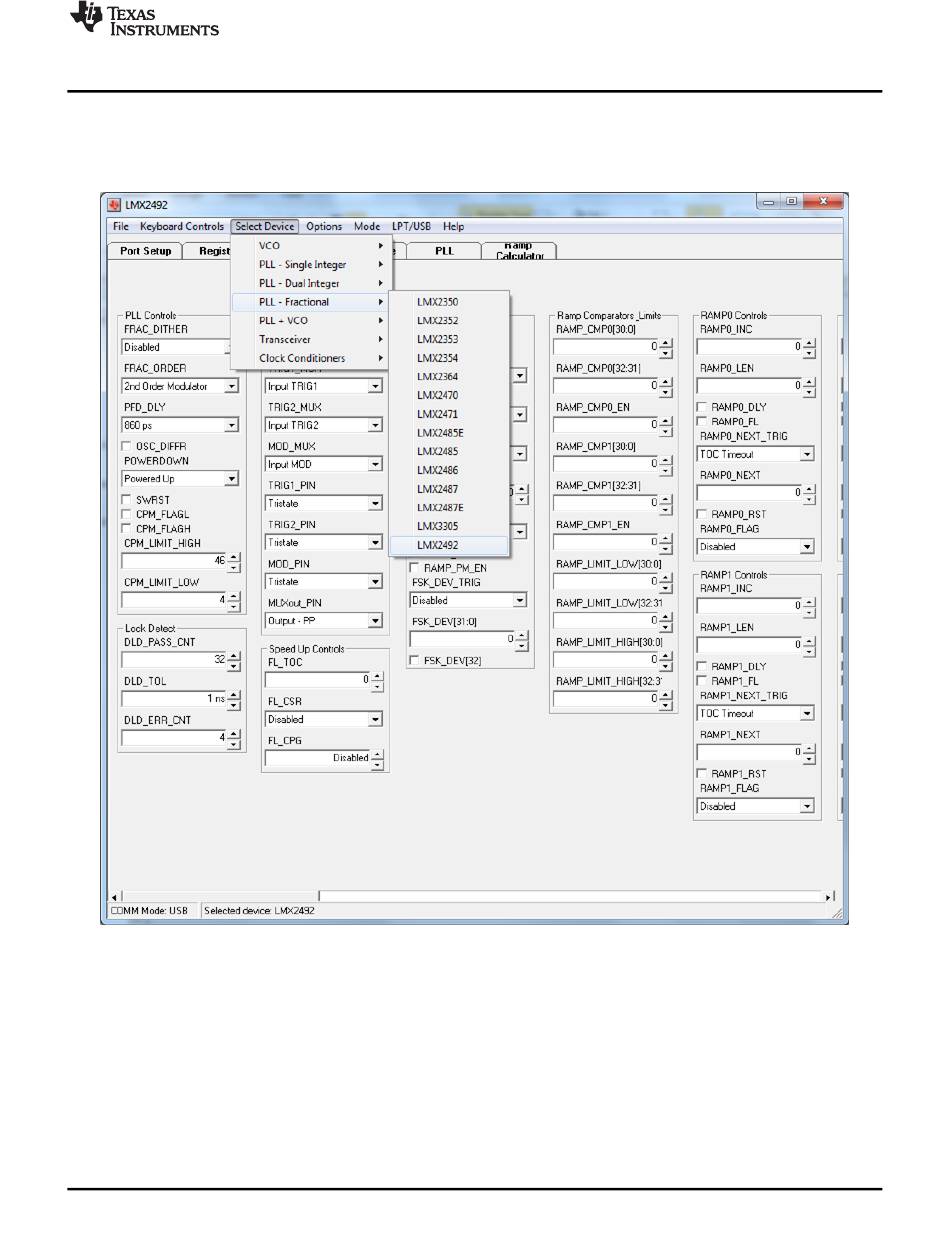Open the File menu
The height and width of the screenshot is (1241, 950).
pos(121,227)
